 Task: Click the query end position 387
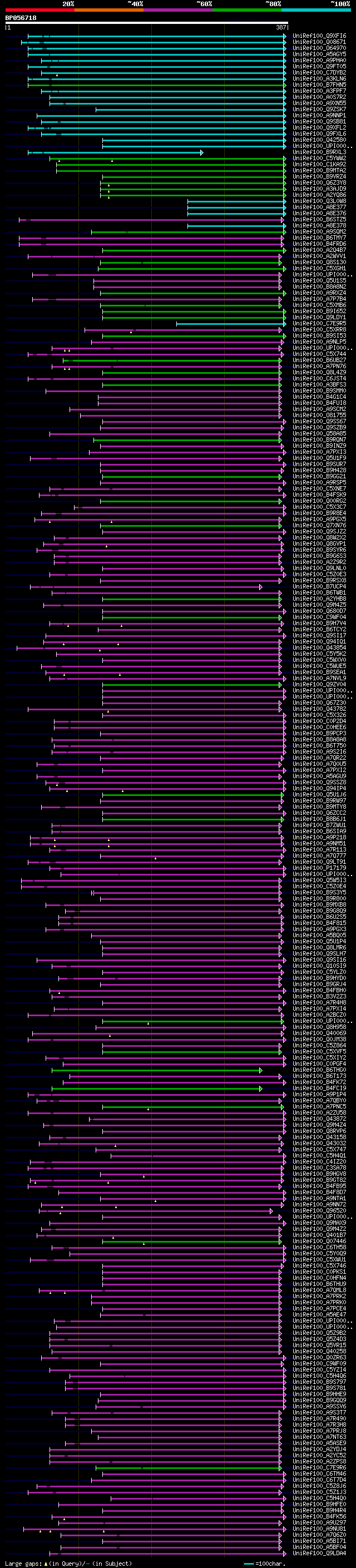[281, 27]
